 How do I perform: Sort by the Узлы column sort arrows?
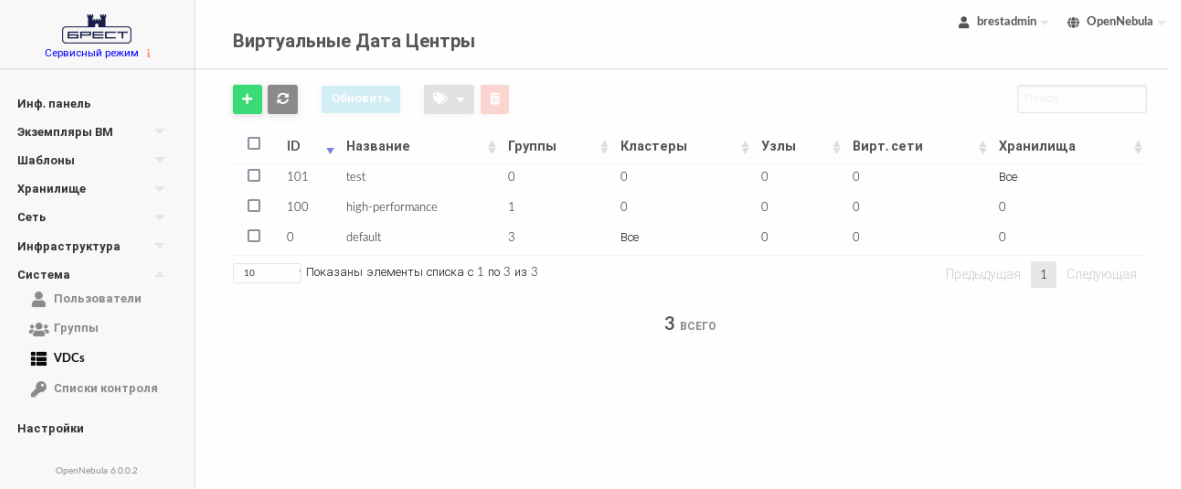836,148
